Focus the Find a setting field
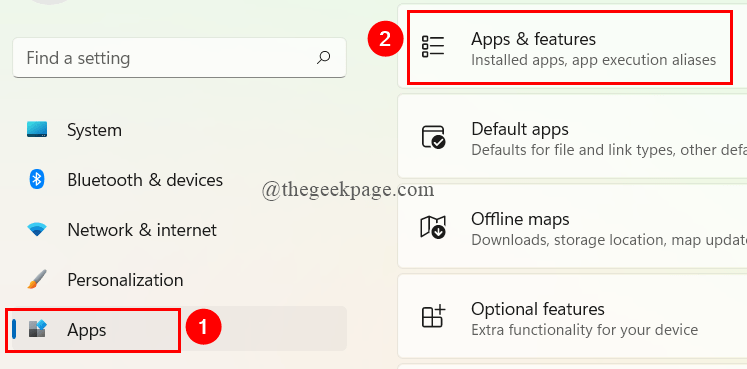The width and height of the screenshot is (747, 369). (x=180, y=58)
